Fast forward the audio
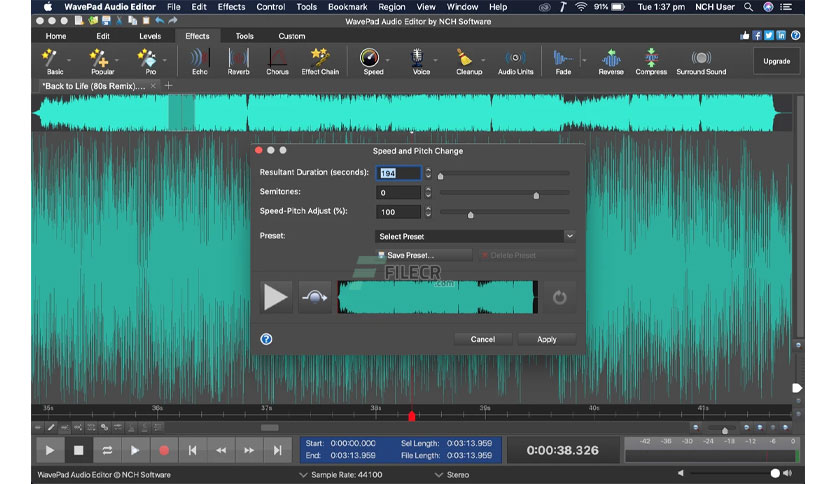This screenshot has height=484, width=836. [249, 450]
